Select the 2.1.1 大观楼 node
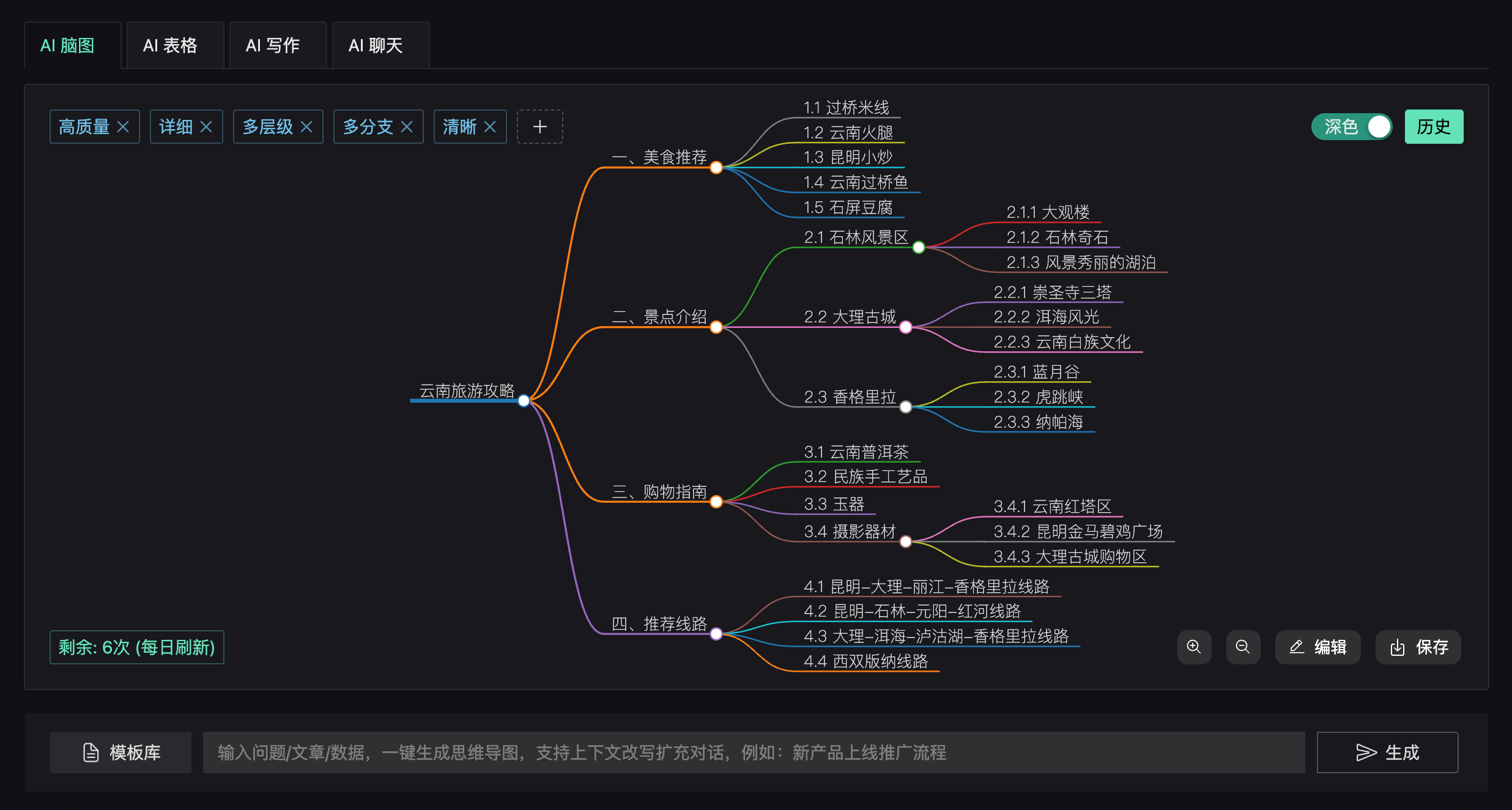 tap(1048, 212)
